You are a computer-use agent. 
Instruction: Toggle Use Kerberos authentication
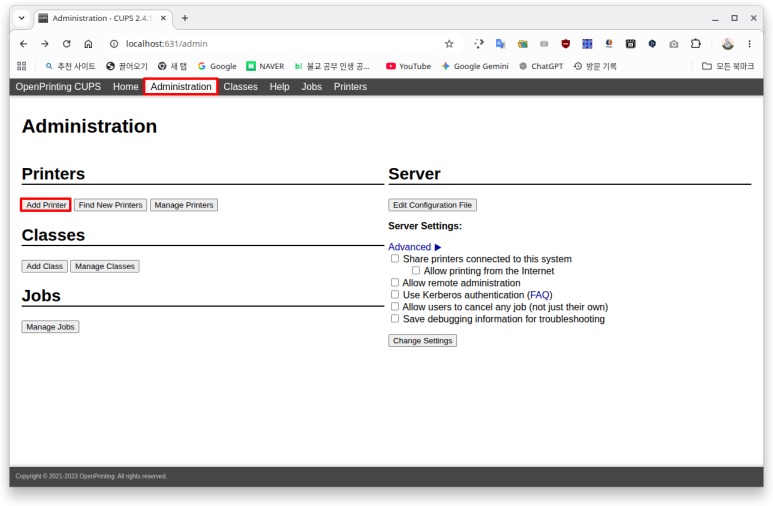coord(395,294)
